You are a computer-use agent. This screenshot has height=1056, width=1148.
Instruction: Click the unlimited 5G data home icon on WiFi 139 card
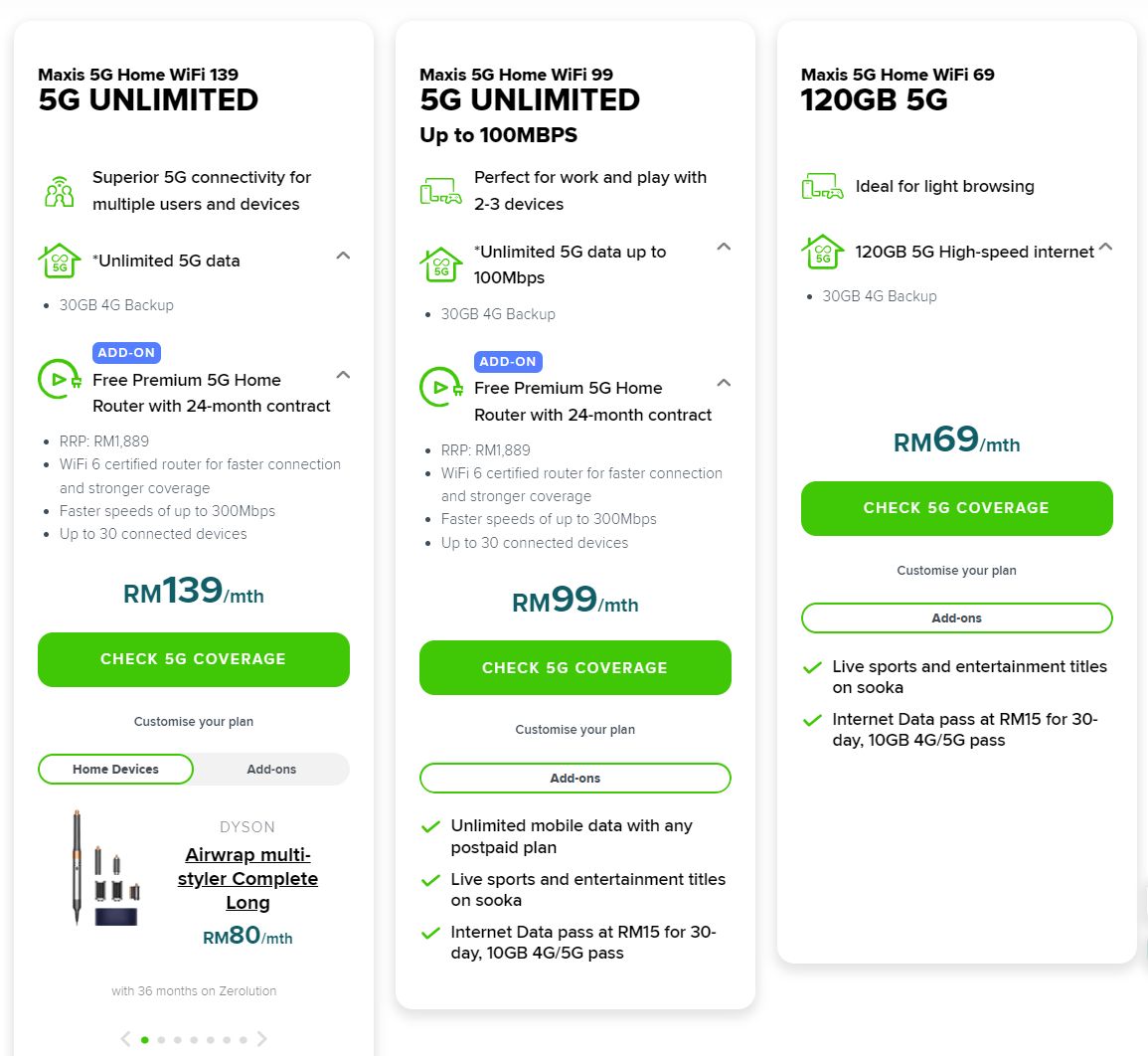coord(59,261)
